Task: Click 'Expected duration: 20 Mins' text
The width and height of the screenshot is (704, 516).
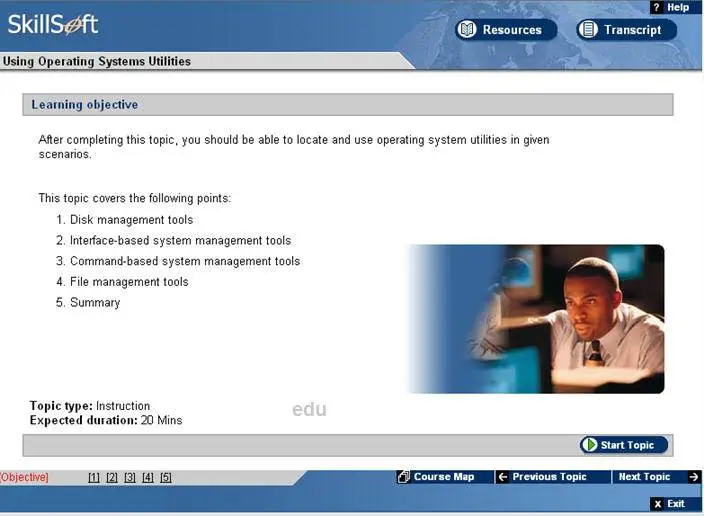Action: click(106, 420)
